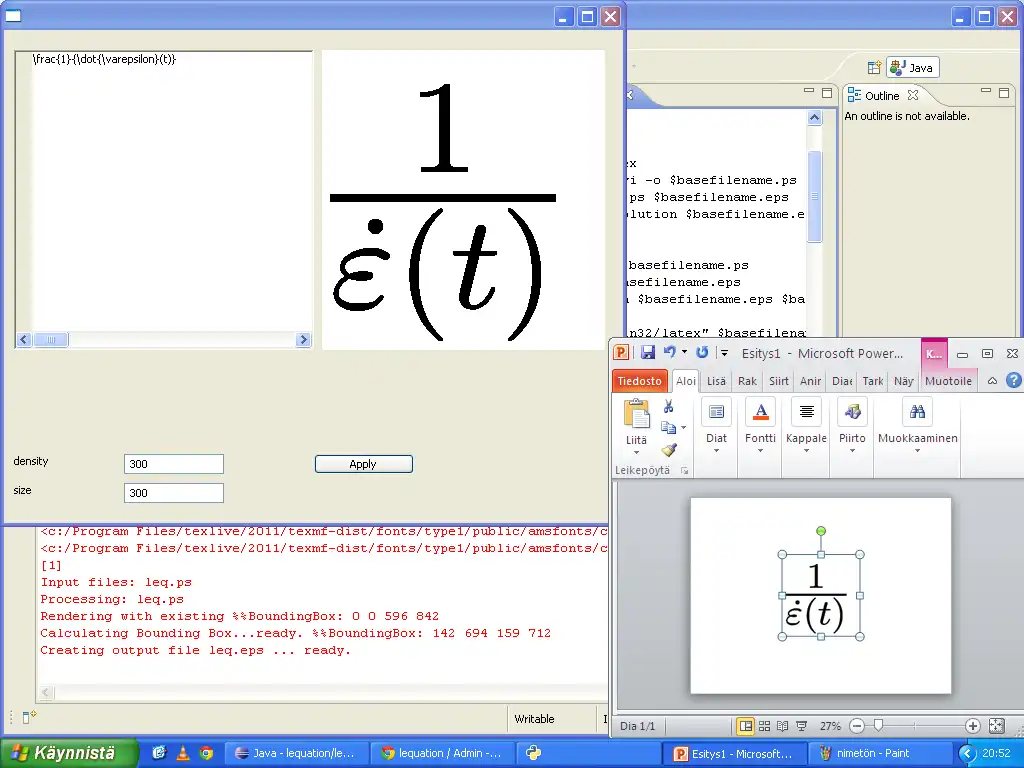Open the Liitä paste dropdown arrow
Screen dimensions: 1024x768
coord(636,453)
